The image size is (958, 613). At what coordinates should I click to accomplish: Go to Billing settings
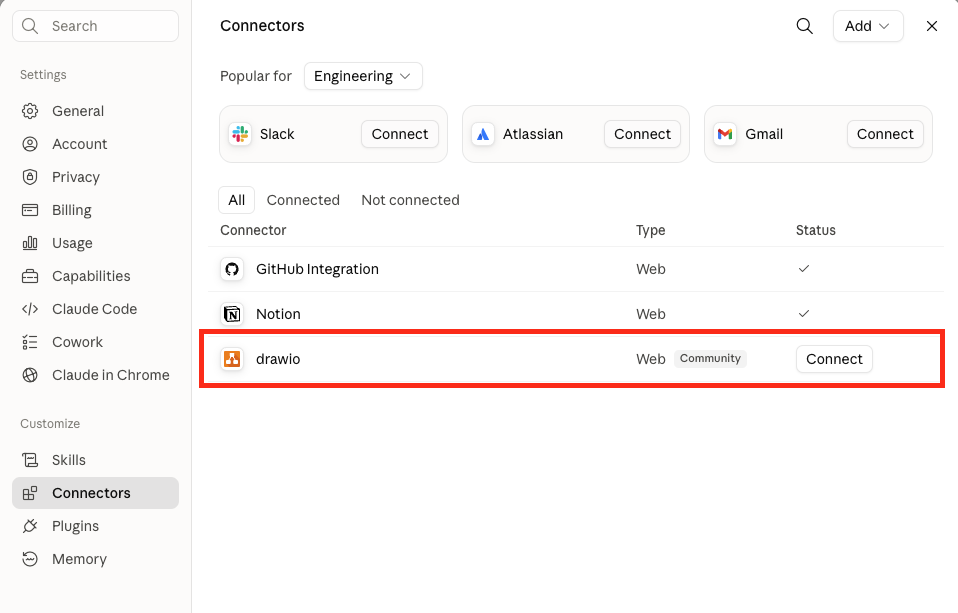95,210
